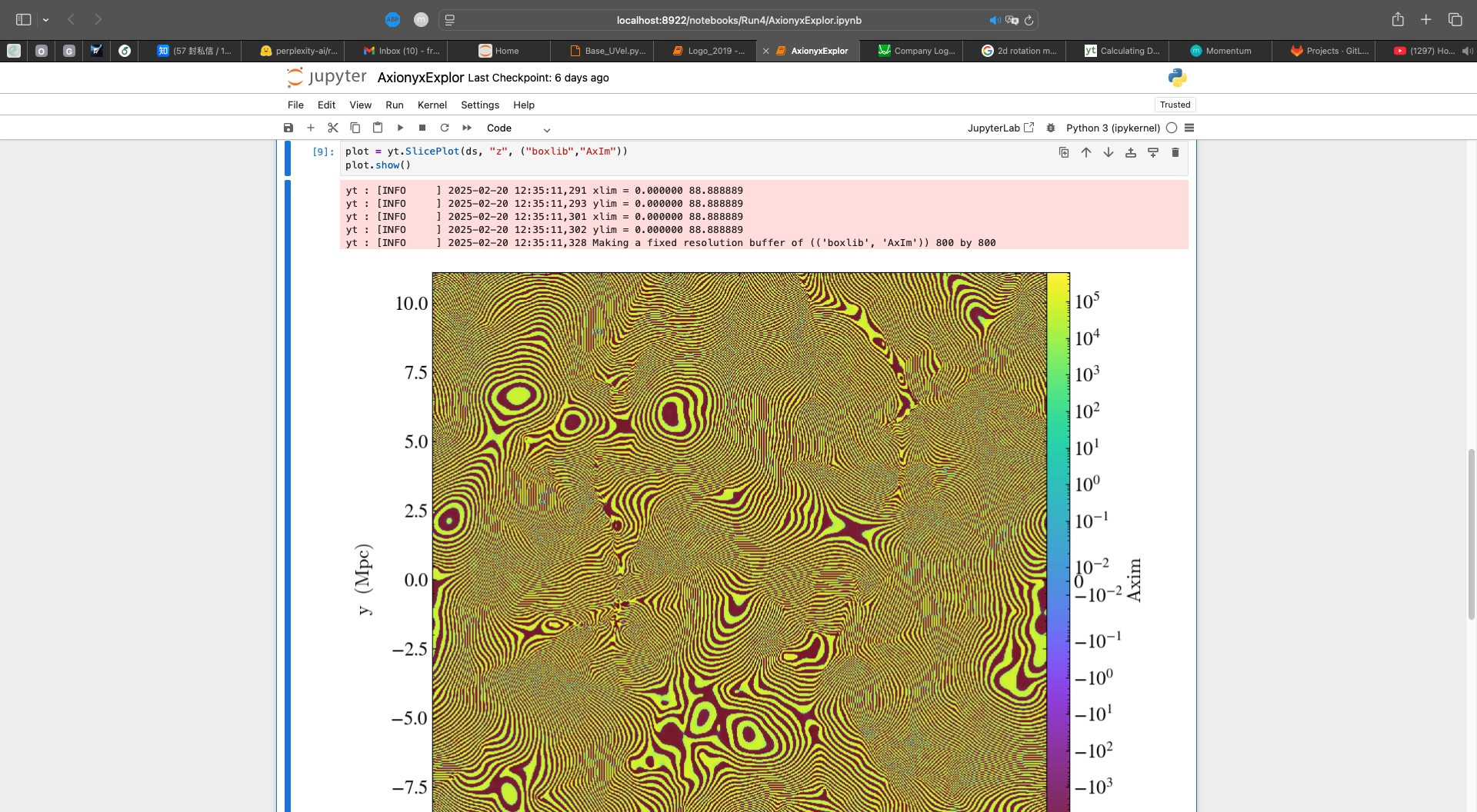This screenshot has width=1477, height=812.
Task: Click the translate icon in the address bar
Action: 1012,20
